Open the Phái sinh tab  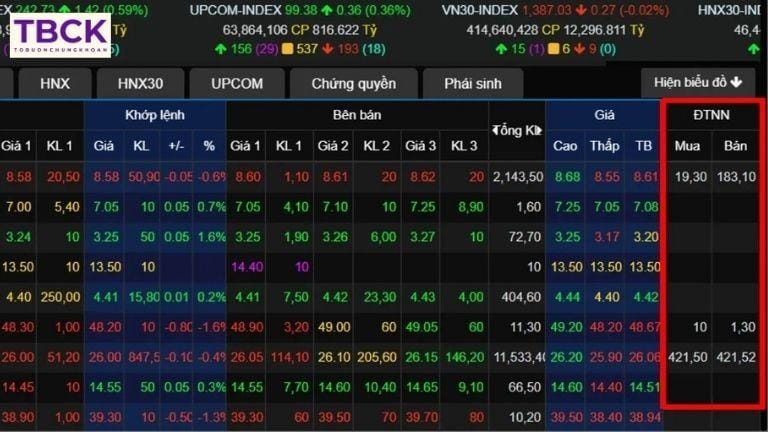472,83
